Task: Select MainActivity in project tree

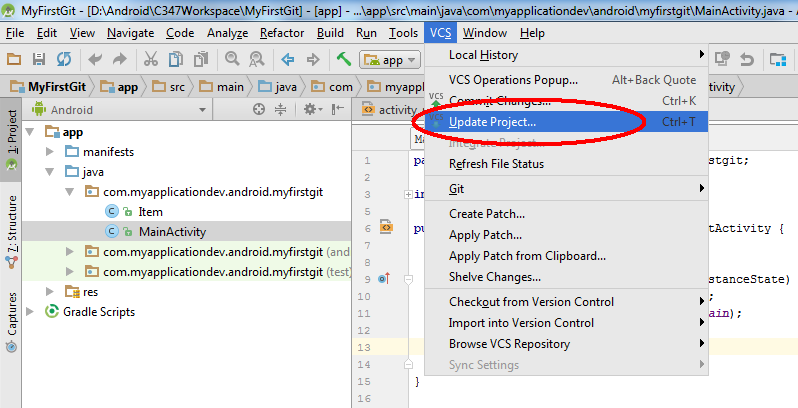Action: 157,232
